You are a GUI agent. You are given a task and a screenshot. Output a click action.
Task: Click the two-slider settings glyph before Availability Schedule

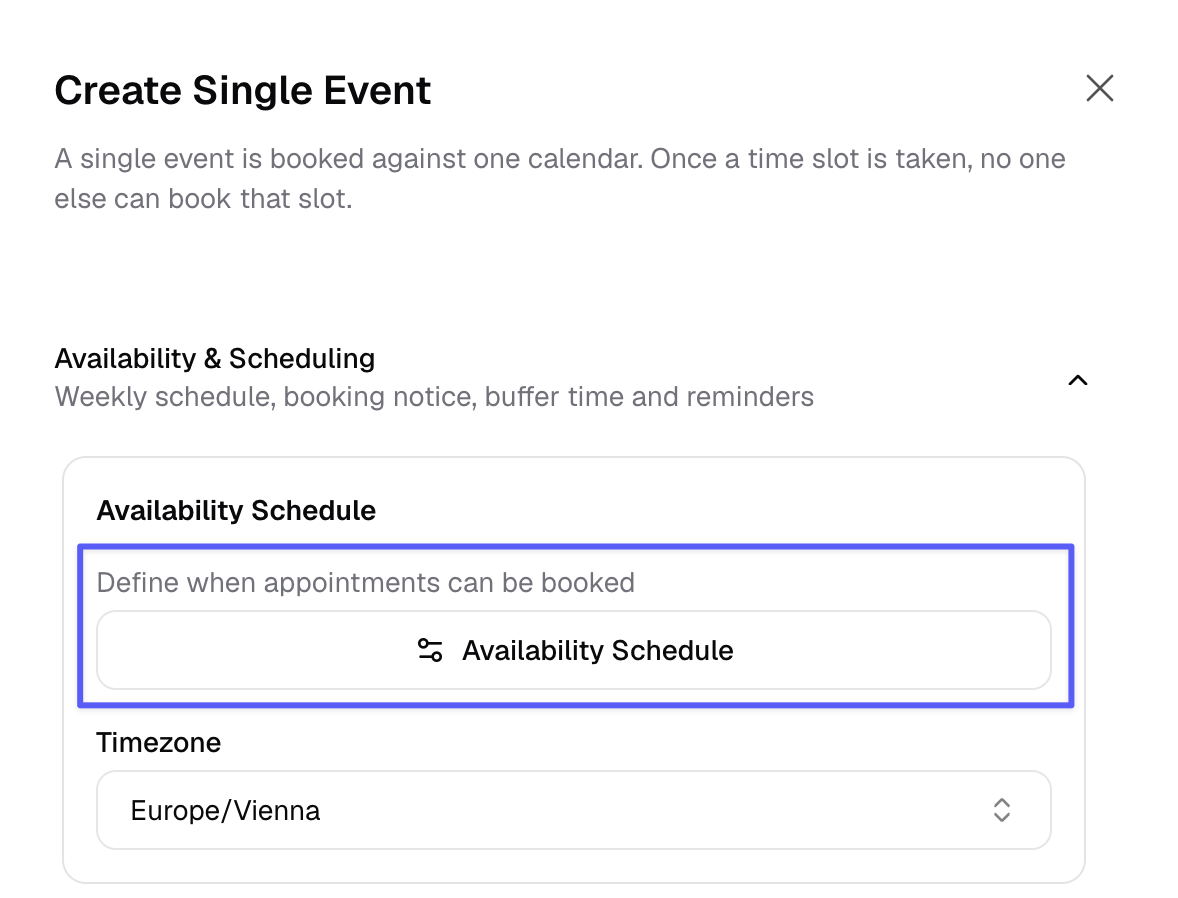pyautogui.click(x=430, y=650)
